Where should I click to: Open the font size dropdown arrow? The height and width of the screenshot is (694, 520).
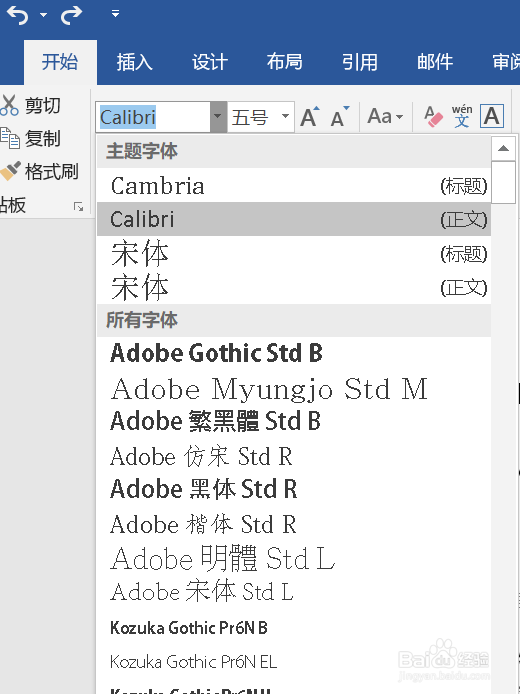point(285,117)
